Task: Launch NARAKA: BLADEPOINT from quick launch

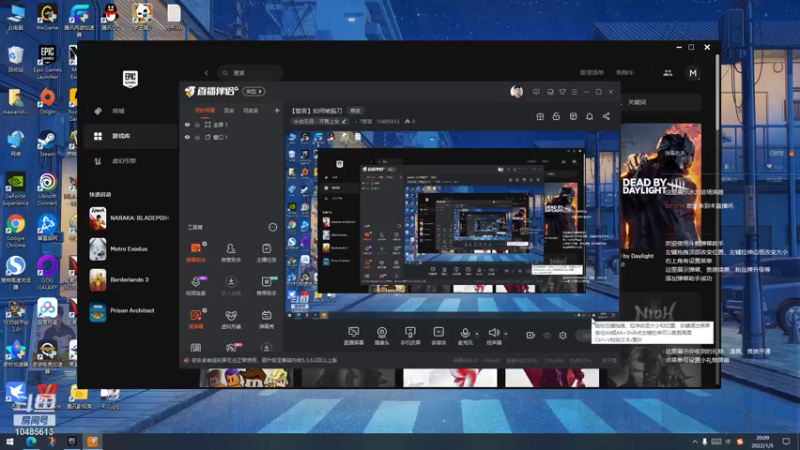Action: point(131,218)
